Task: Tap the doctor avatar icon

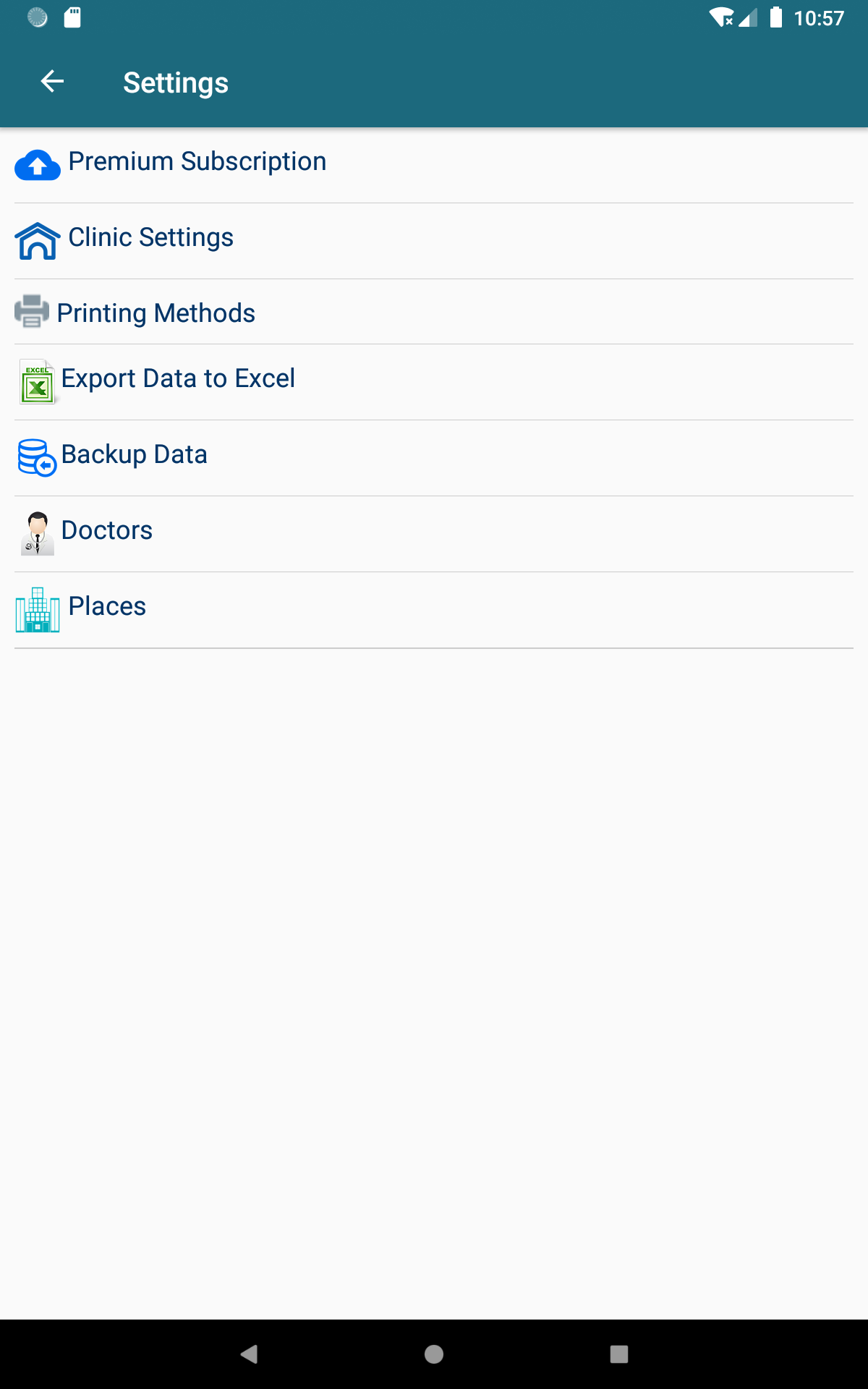Action: coord(38,534)
